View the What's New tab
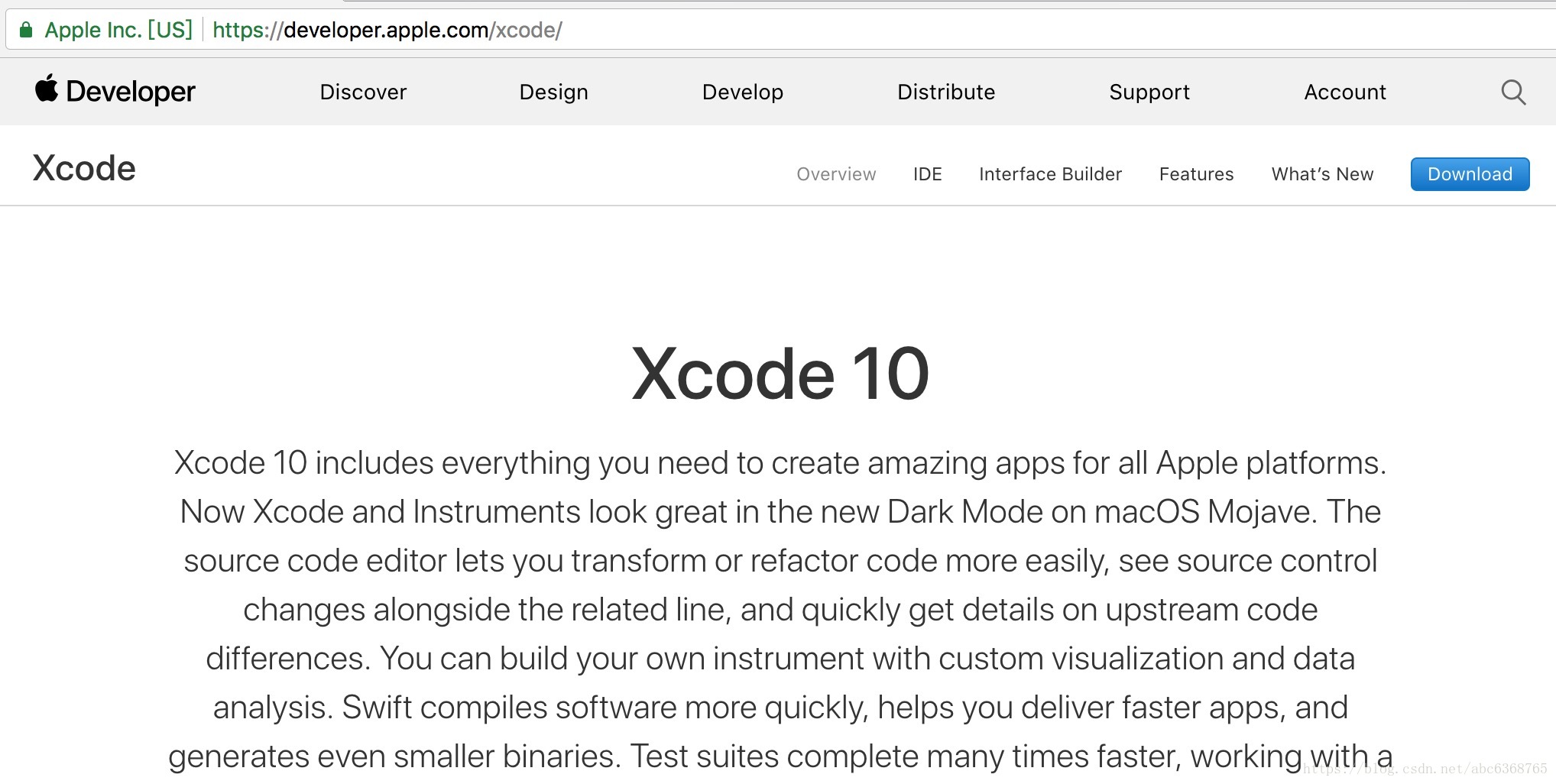 pos(1321,173)
